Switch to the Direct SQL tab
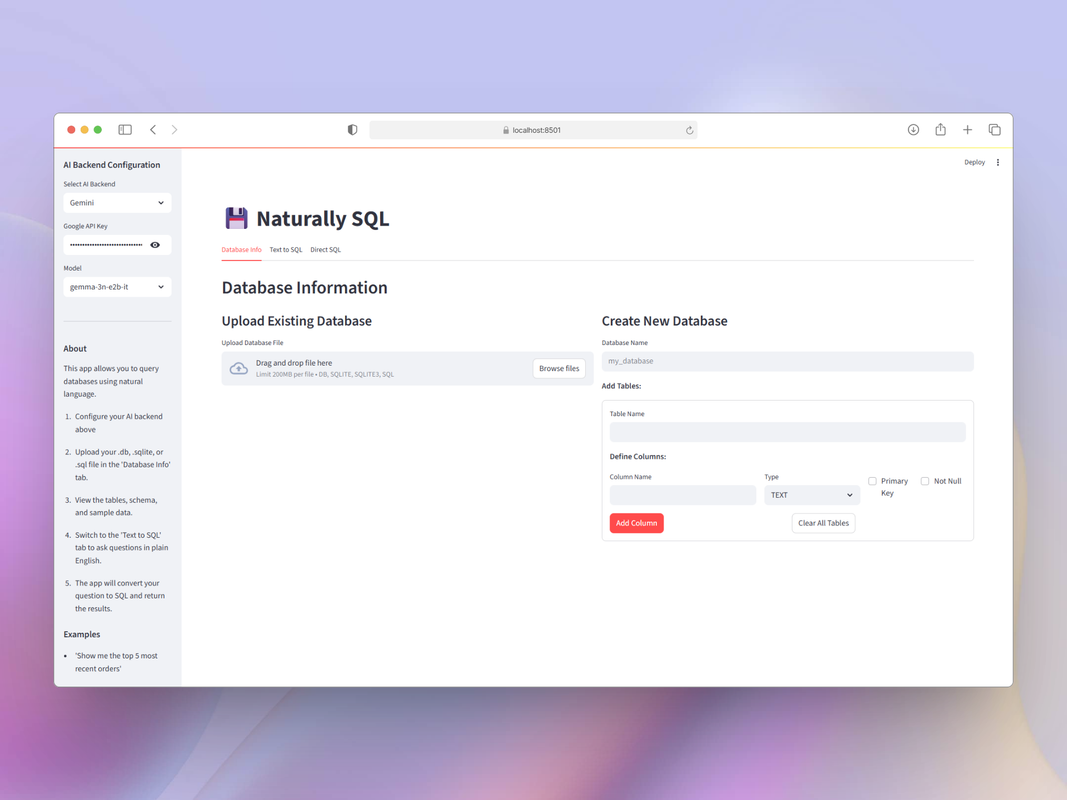This screenshot has height=800, width=1067. click(x=325, y=250)
